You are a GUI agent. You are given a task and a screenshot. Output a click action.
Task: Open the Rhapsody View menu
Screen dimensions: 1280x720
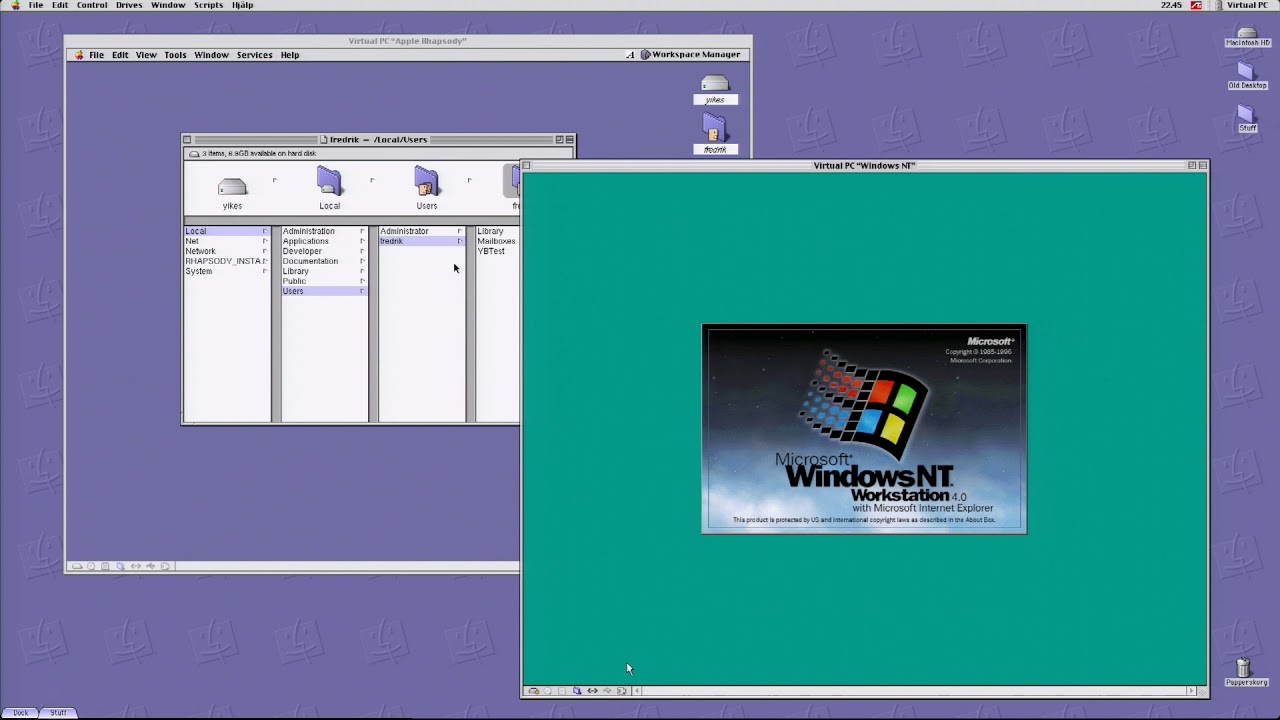click(146, 55)
